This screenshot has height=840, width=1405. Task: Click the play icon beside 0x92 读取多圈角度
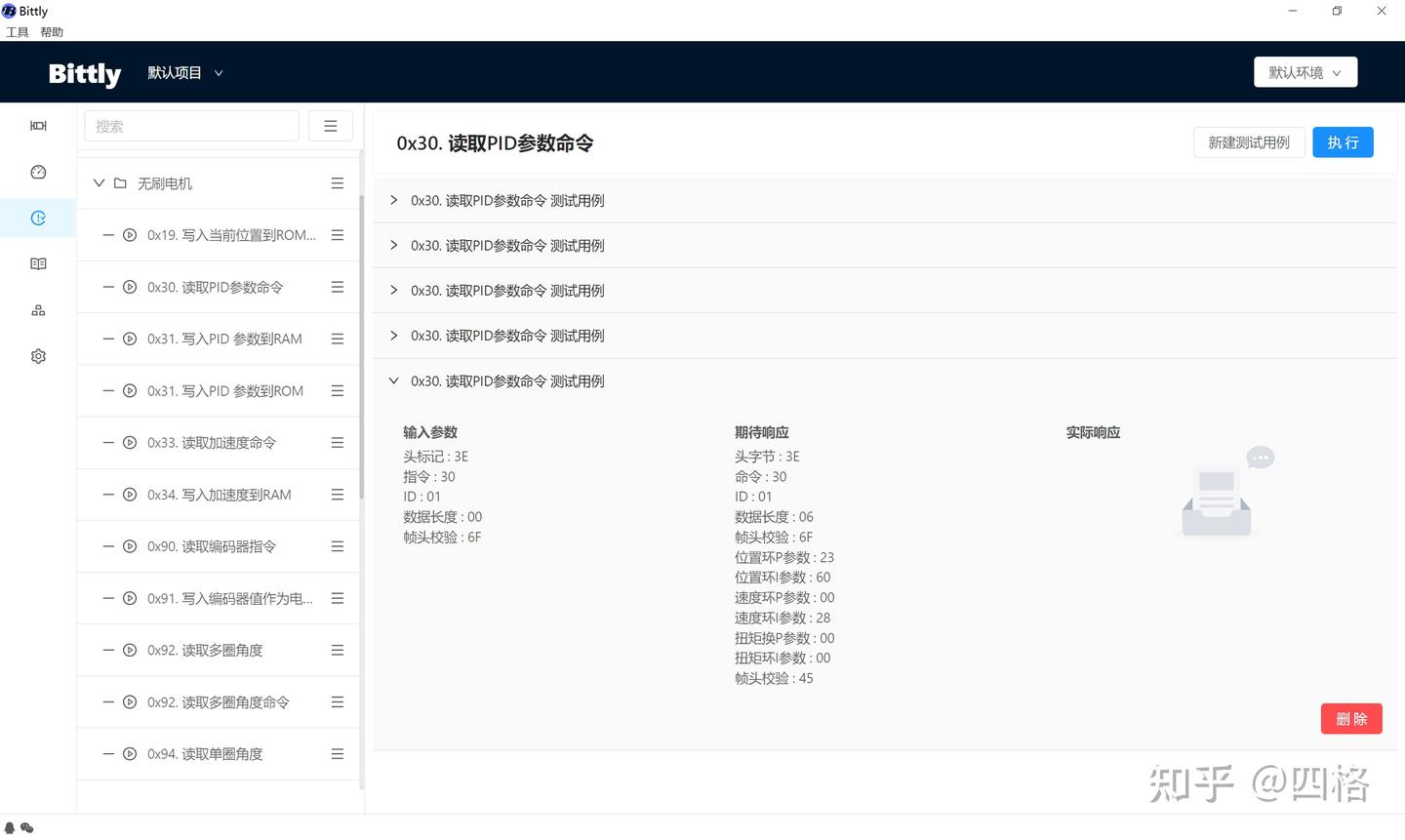tap(130, 650)
